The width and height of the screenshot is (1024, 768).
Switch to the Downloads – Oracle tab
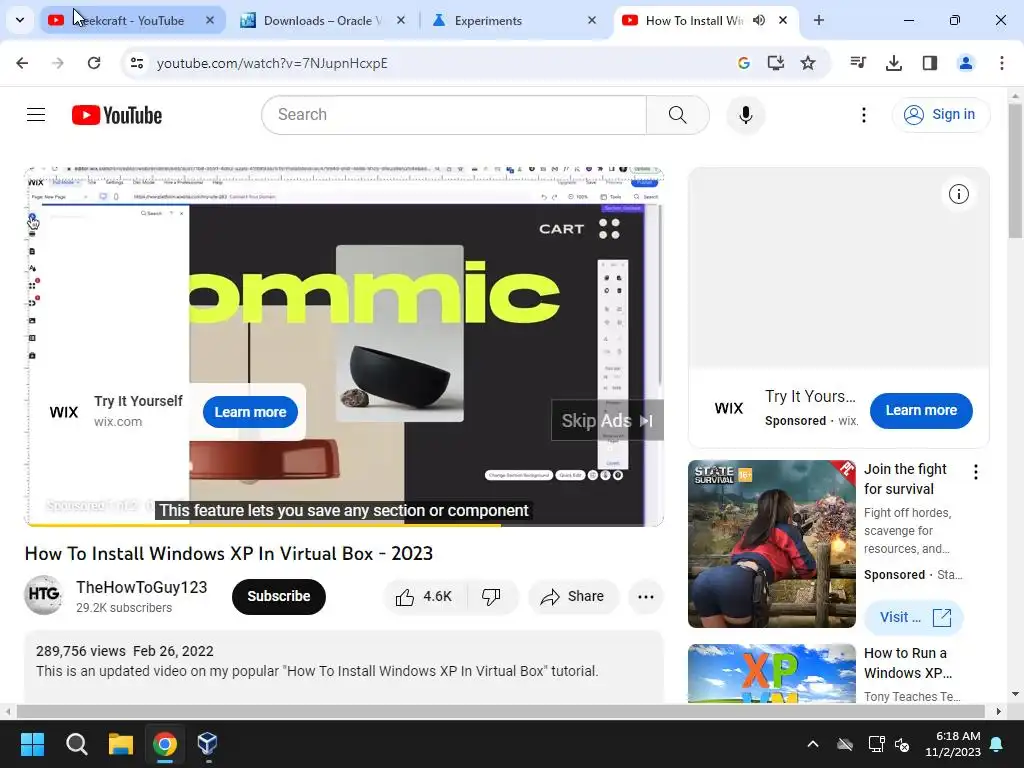(323, 20)
